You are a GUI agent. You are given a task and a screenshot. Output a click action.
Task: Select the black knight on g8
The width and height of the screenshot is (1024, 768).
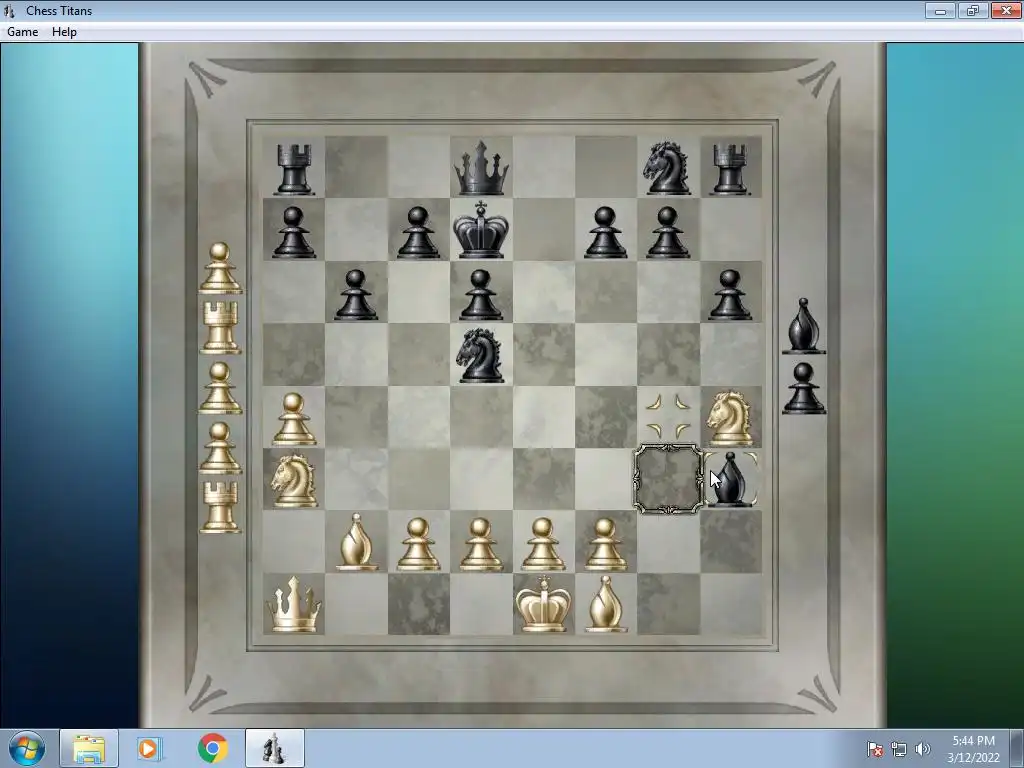tap(667, 168)
